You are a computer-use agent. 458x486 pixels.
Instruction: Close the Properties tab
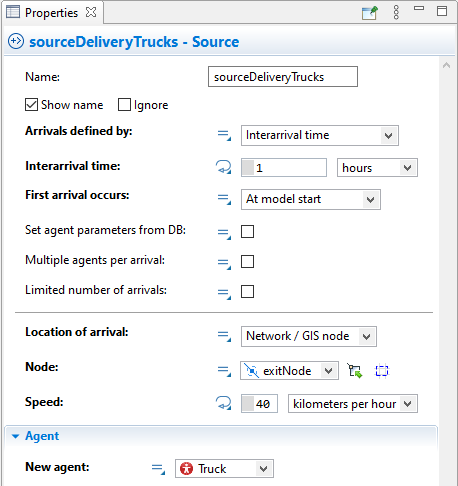click(x=91, y=12)
